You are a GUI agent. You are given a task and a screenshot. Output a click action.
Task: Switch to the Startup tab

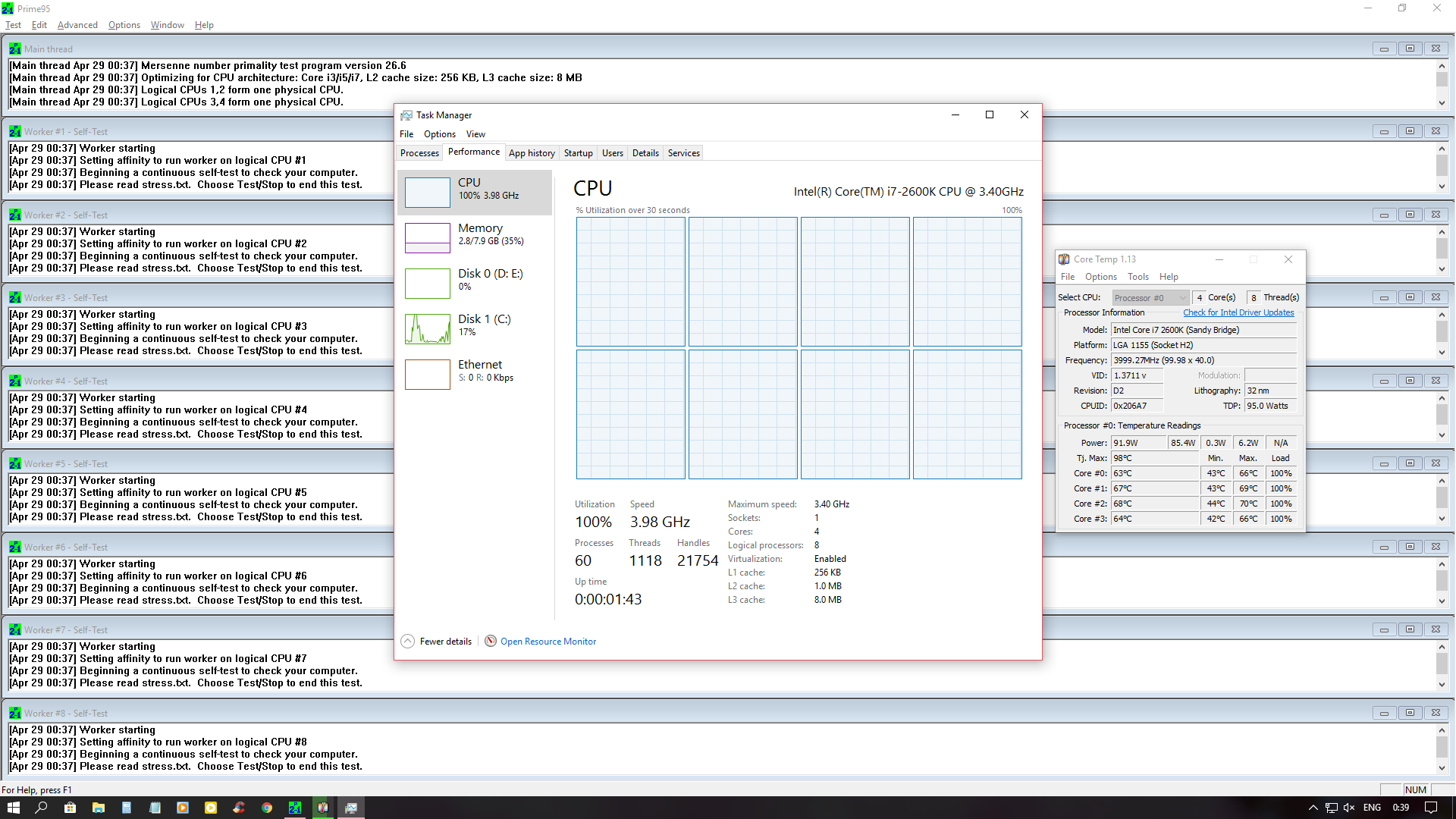578,153
